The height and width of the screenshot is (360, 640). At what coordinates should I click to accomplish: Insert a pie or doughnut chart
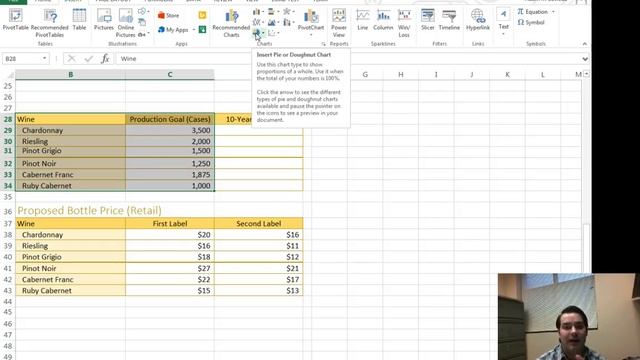(258, 33)
